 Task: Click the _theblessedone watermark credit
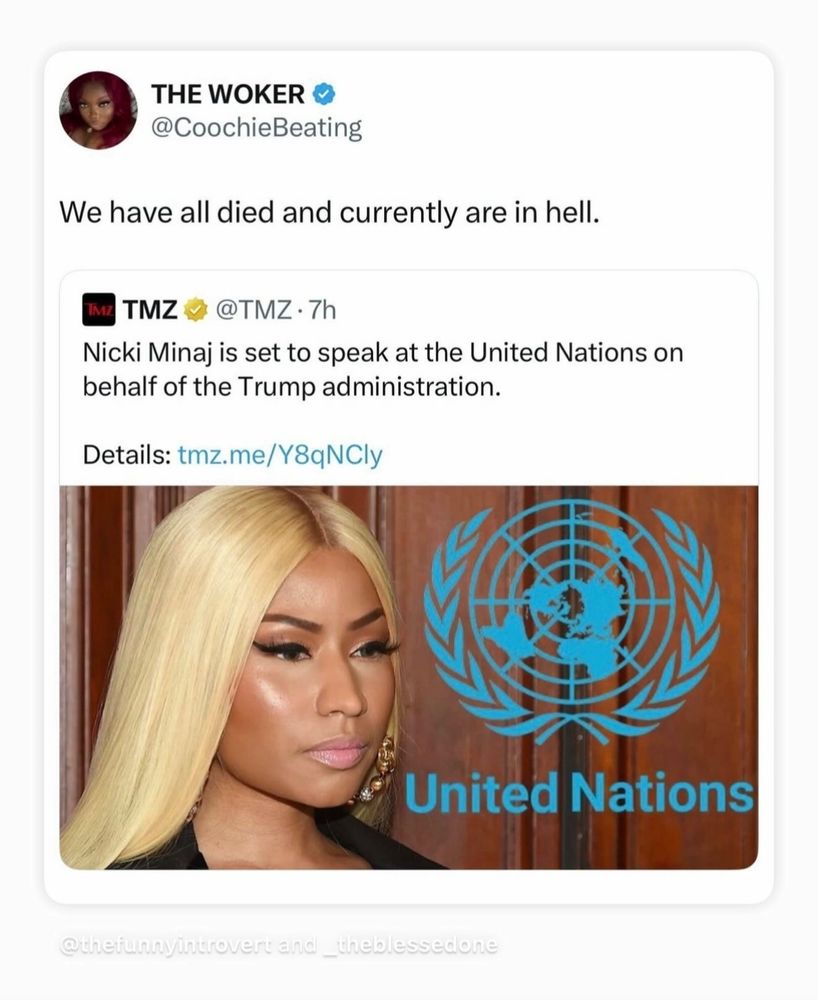pyautogui.click(x=410, y=945)
